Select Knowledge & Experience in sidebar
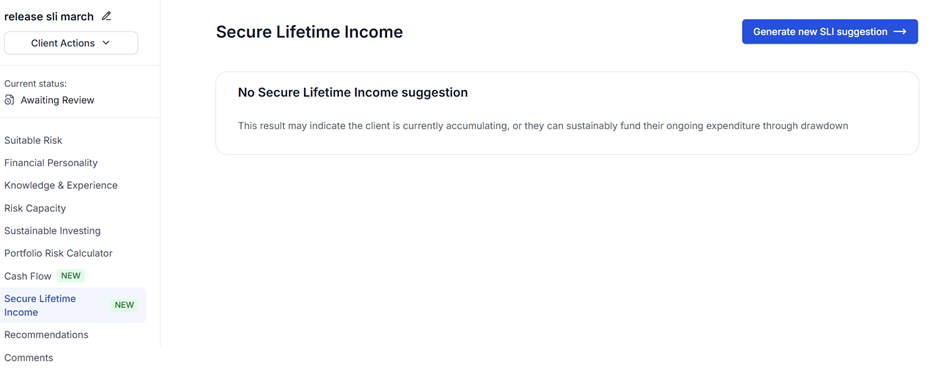The width and height of the screenshot is (940, 371). 61,186
